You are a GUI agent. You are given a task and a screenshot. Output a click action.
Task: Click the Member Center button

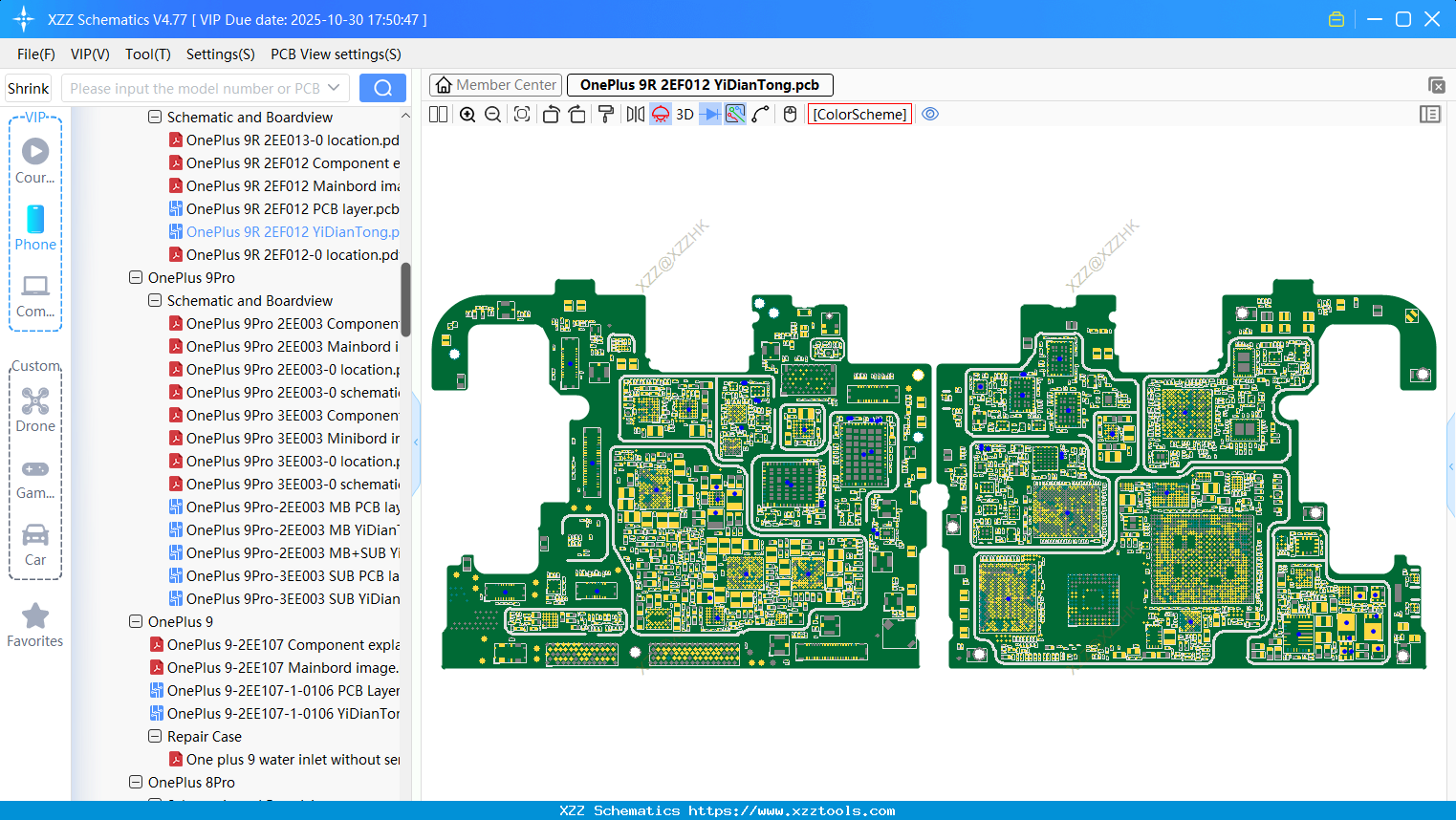click(x=495, y=85)
